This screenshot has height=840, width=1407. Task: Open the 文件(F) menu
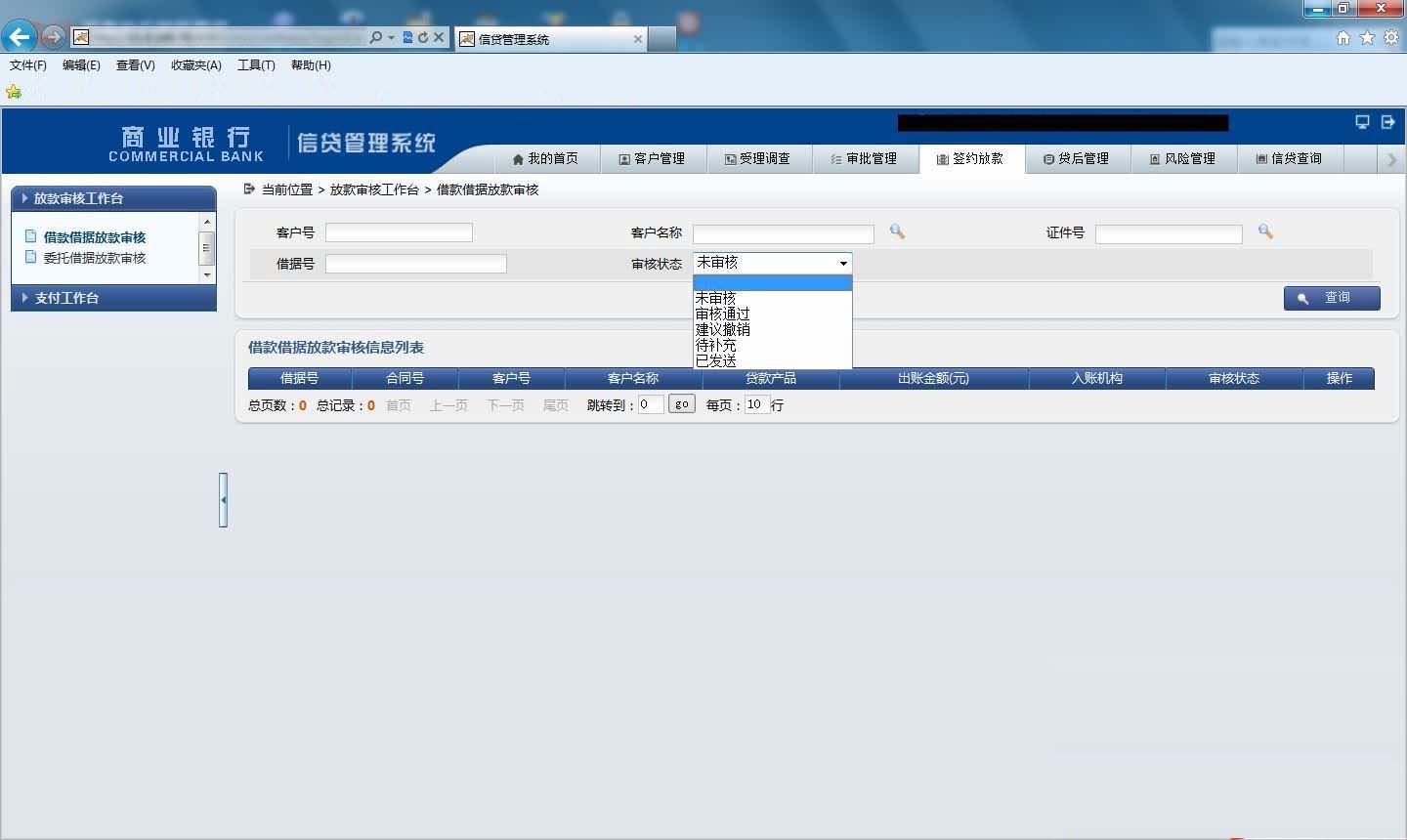coord(28,65)
